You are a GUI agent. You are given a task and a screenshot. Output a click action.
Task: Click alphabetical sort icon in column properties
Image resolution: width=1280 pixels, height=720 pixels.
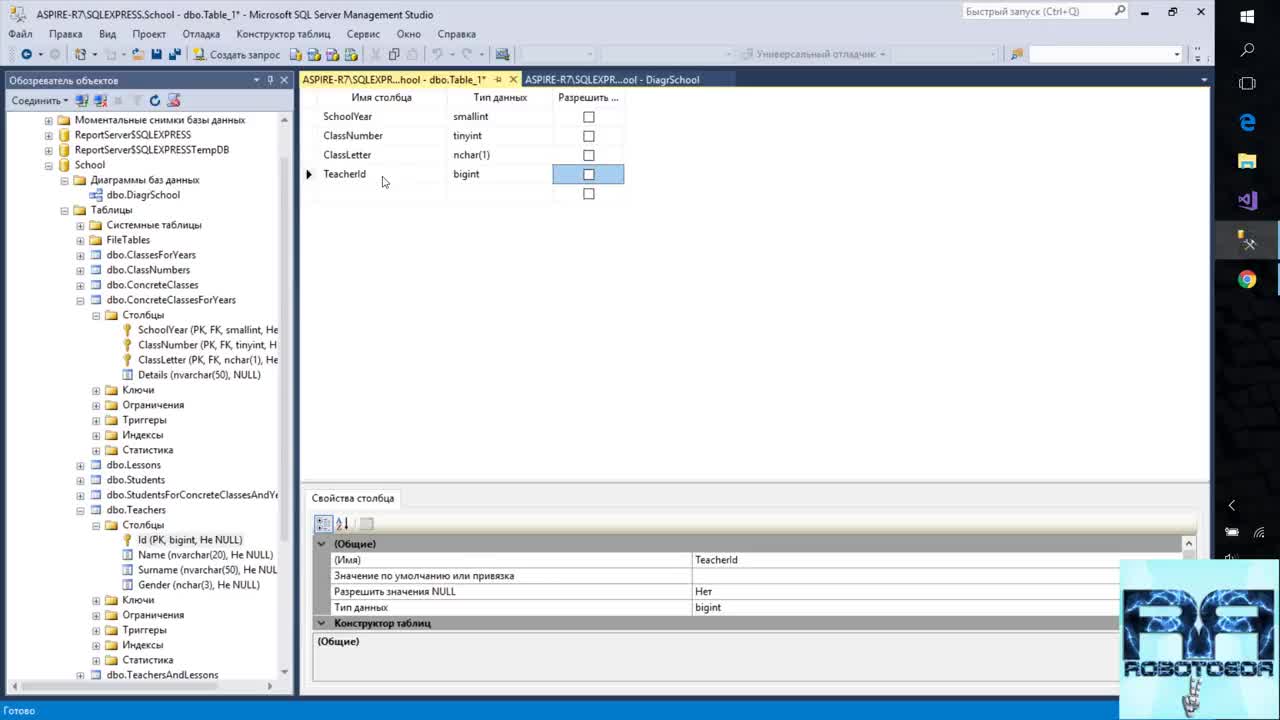coord(342,523)
